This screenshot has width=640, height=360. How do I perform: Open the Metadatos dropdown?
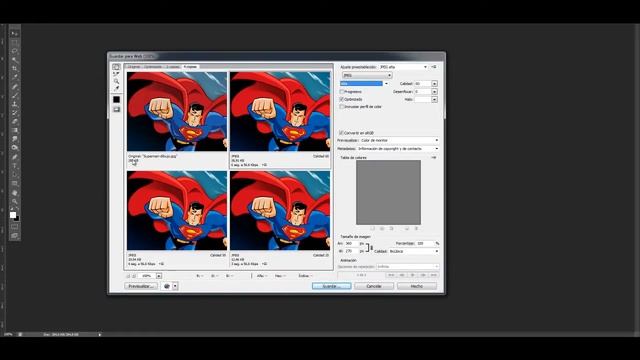click(x=398, y=149)
